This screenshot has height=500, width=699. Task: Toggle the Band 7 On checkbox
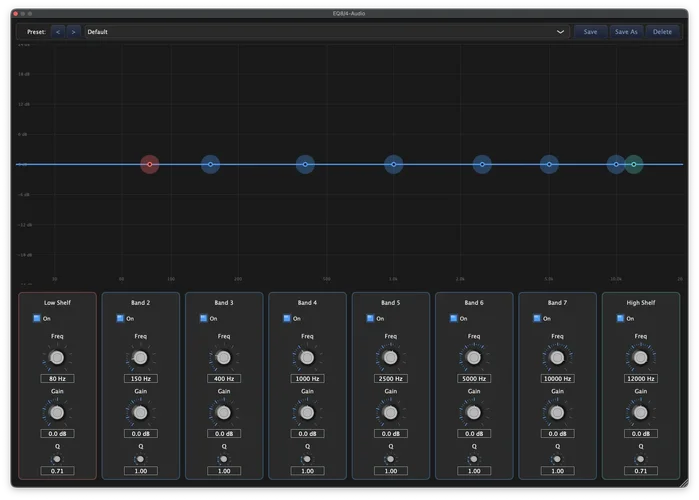pyautogui.click(x=537, y=318)
